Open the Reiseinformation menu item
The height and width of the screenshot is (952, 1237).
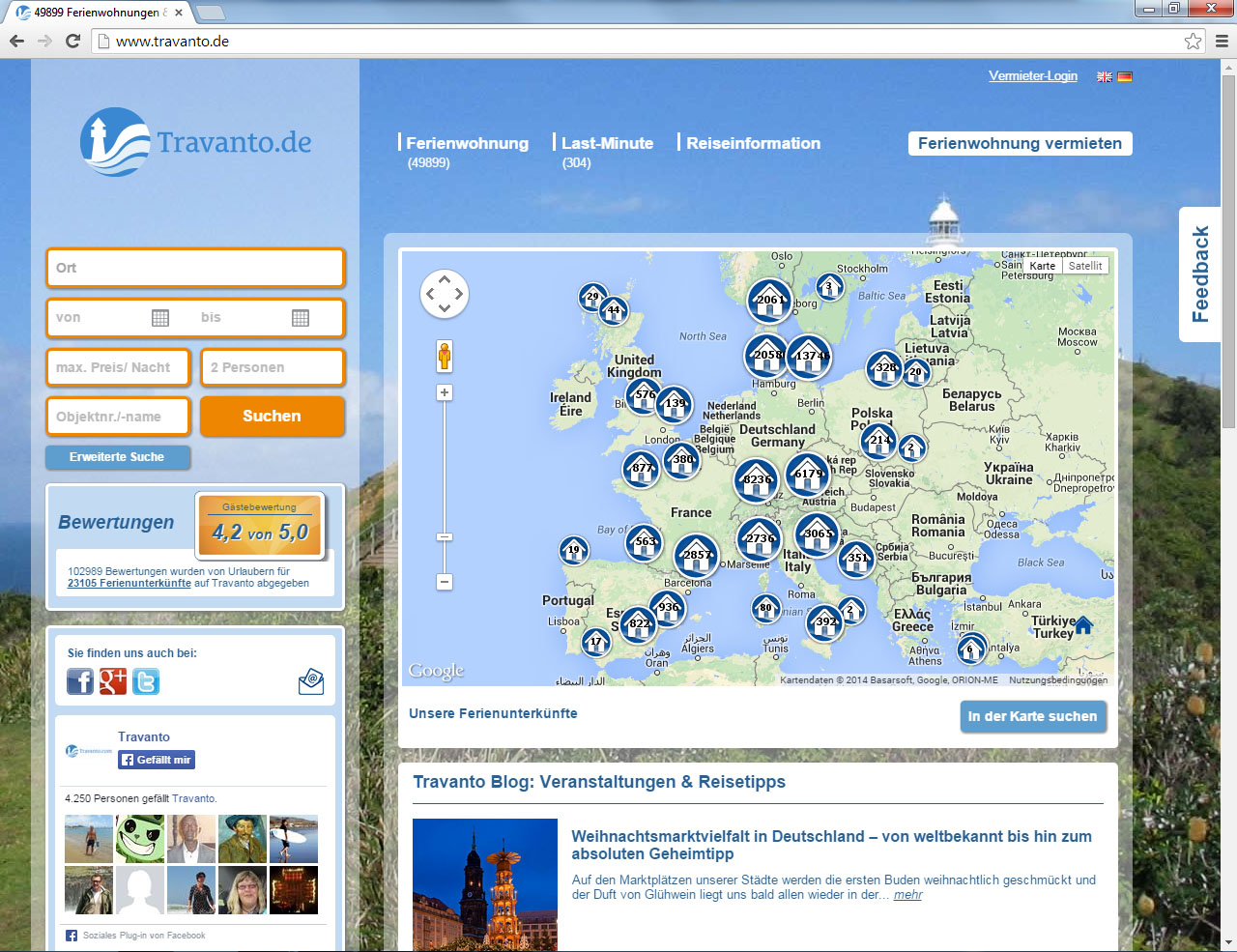point(753,143)
